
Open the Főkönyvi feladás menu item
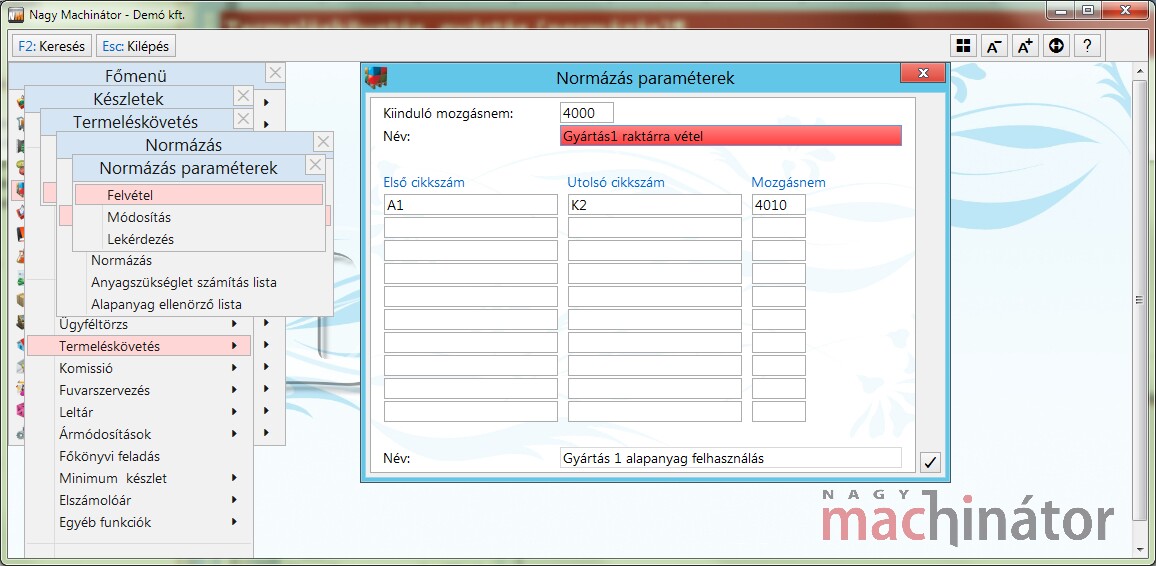tap(110, 456)
